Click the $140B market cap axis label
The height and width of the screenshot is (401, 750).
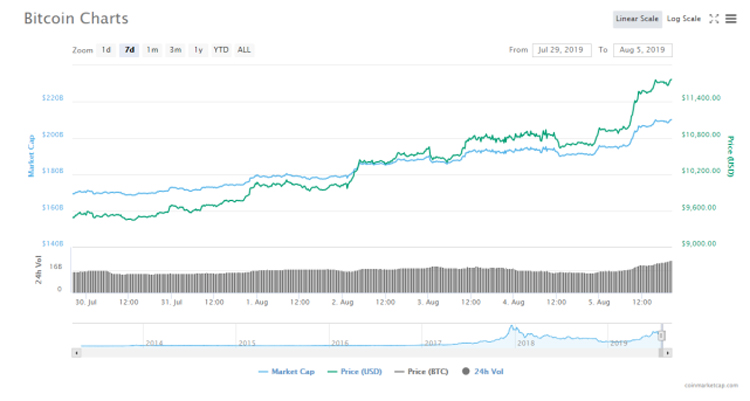tap(53, 244)
